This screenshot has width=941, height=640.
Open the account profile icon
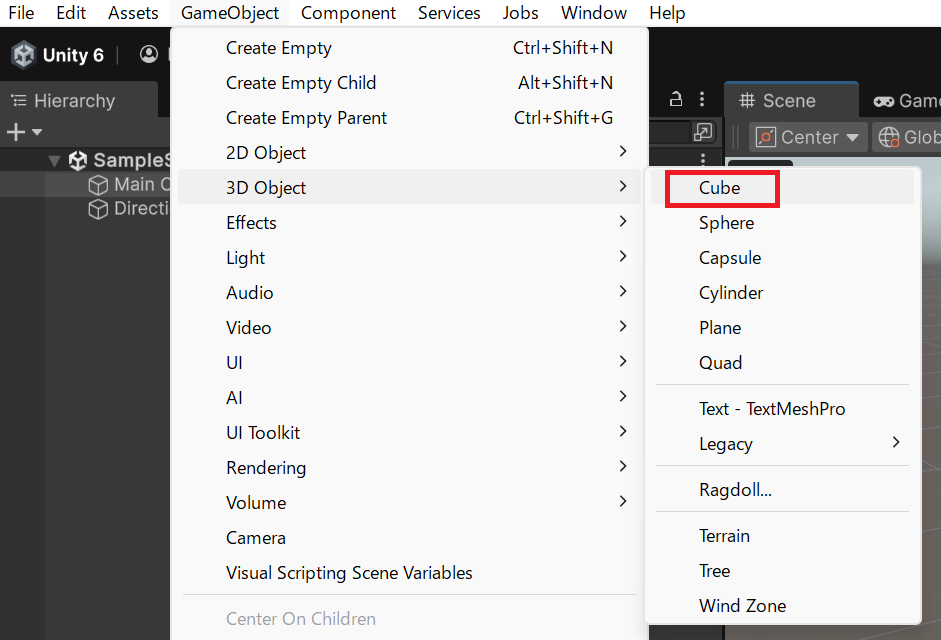click(x=149, y=54)
